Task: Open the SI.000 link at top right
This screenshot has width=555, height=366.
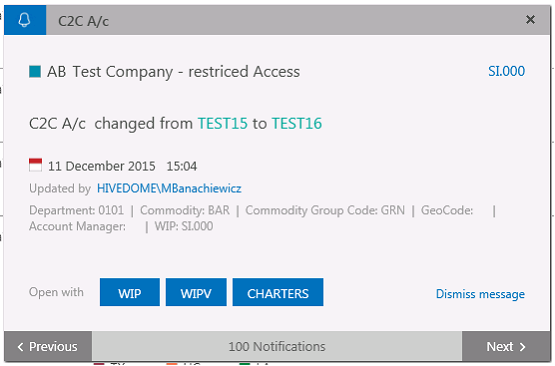Action: (506, 71)
